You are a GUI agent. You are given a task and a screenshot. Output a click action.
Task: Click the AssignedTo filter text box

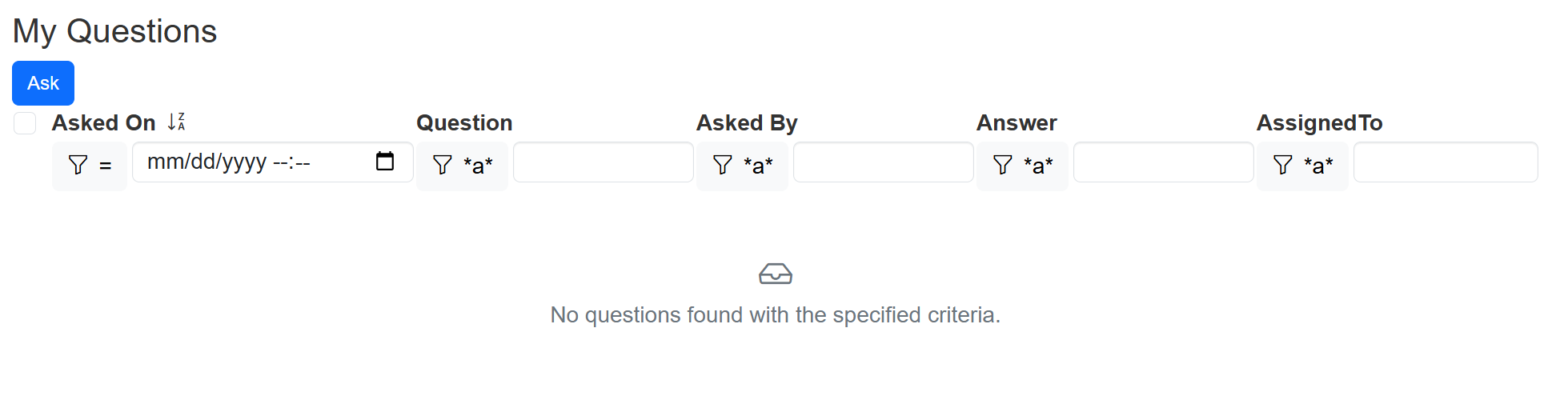pos(1445,162)
